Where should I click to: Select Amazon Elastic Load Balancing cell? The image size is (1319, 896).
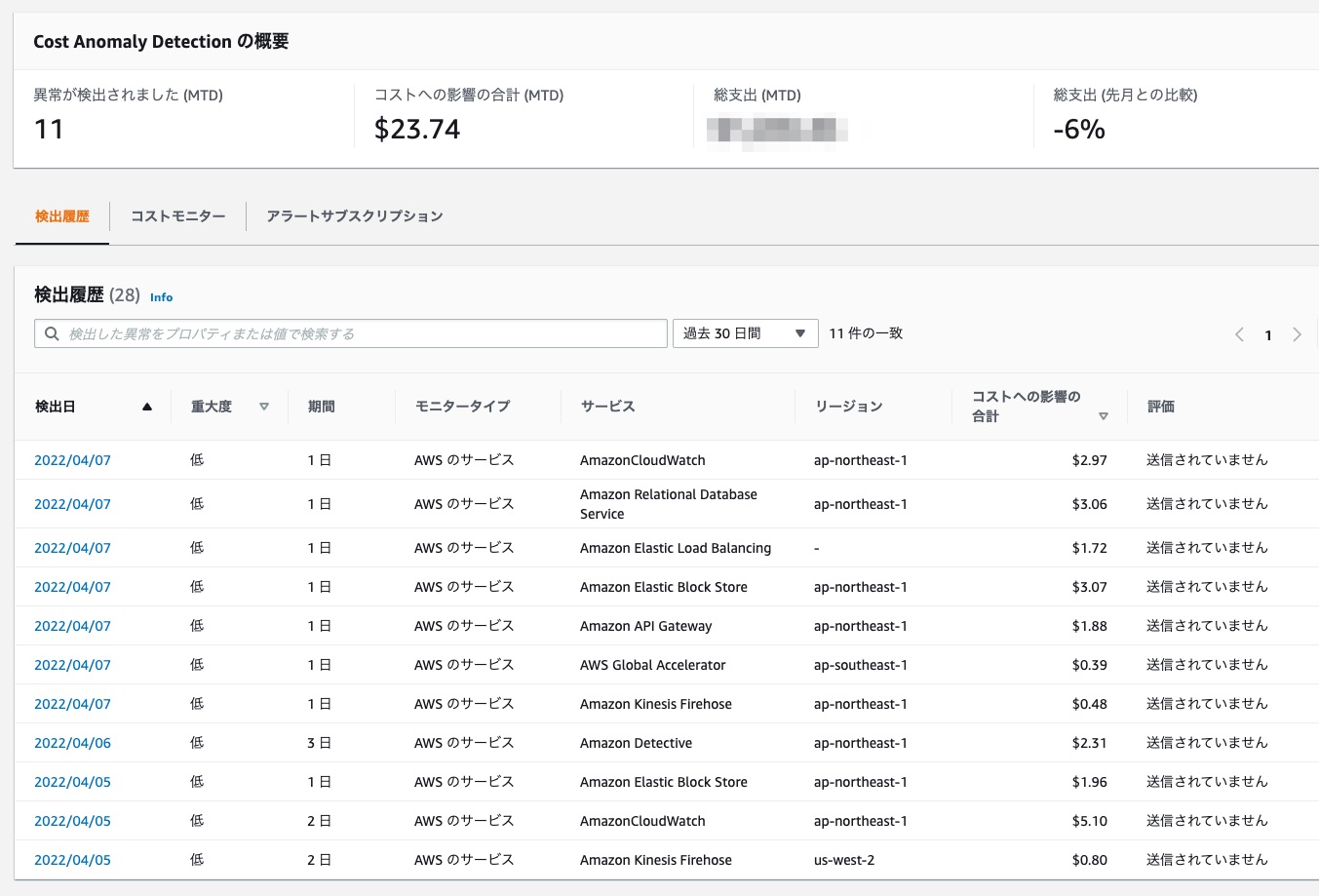point(676,548)
